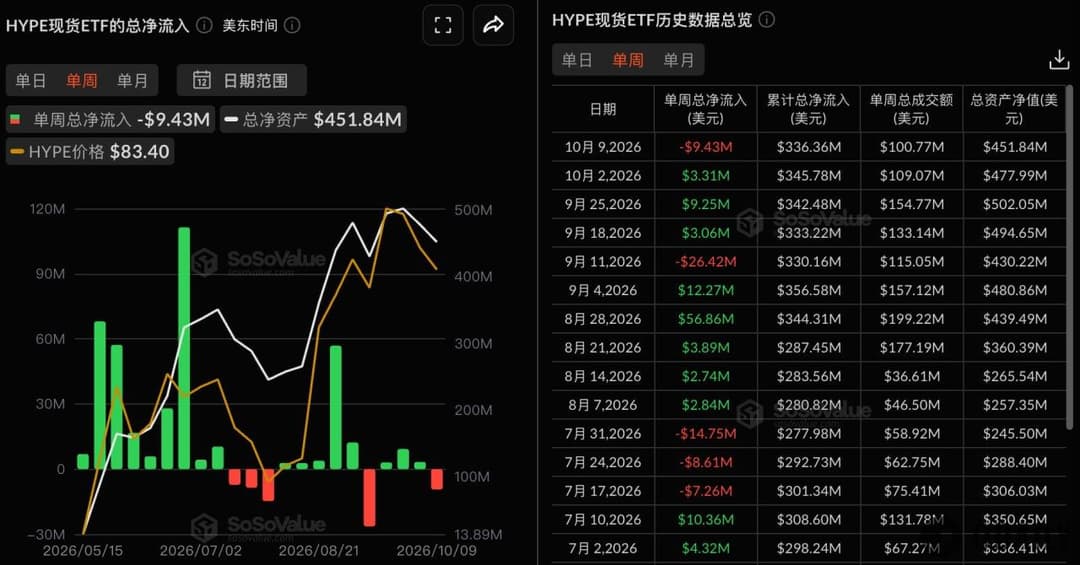Click the largest red outflow bar
1080x565 pixels.
(369, 497)
